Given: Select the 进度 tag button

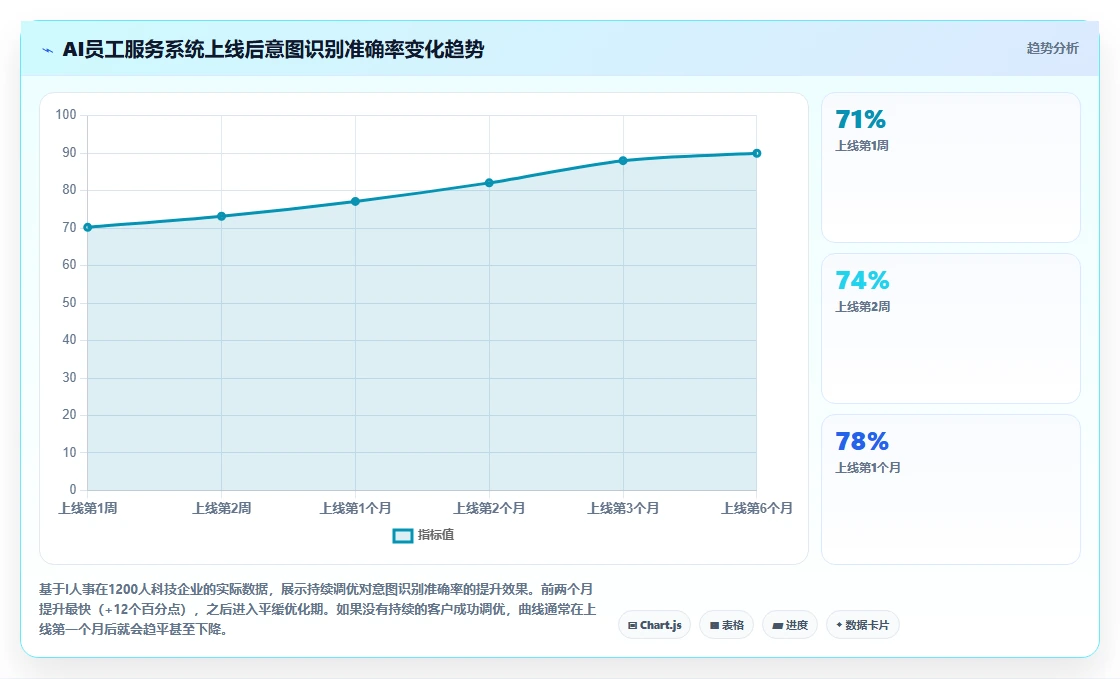Looking at the screenshot, I should pyautogui.click(x=790, y=625).
